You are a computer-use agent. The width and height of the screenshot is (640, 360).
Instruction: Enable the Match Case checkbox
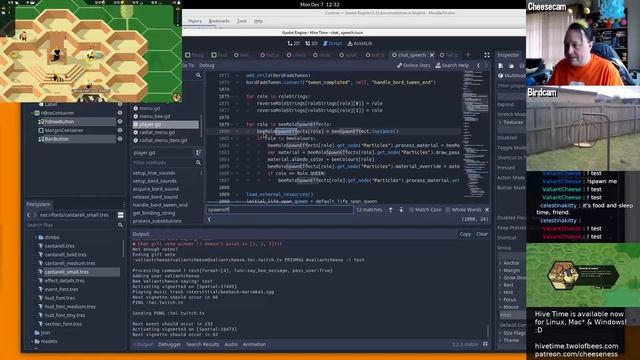[x=425, y=210]
